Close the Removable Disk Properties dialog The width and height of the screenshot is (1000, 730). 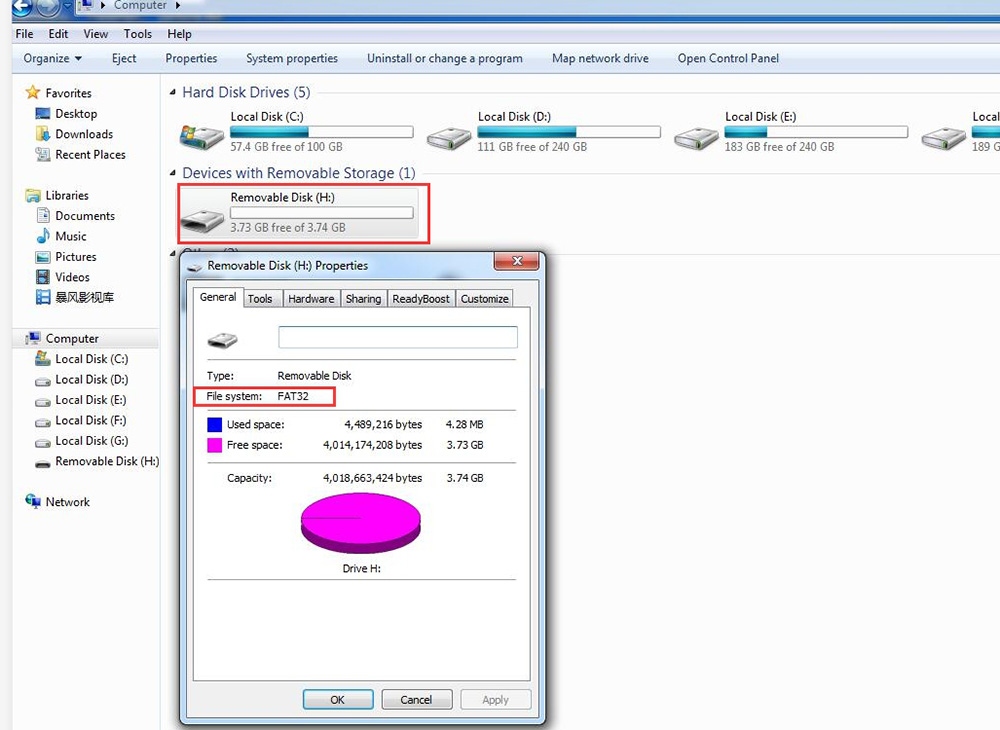coord(517,260)
